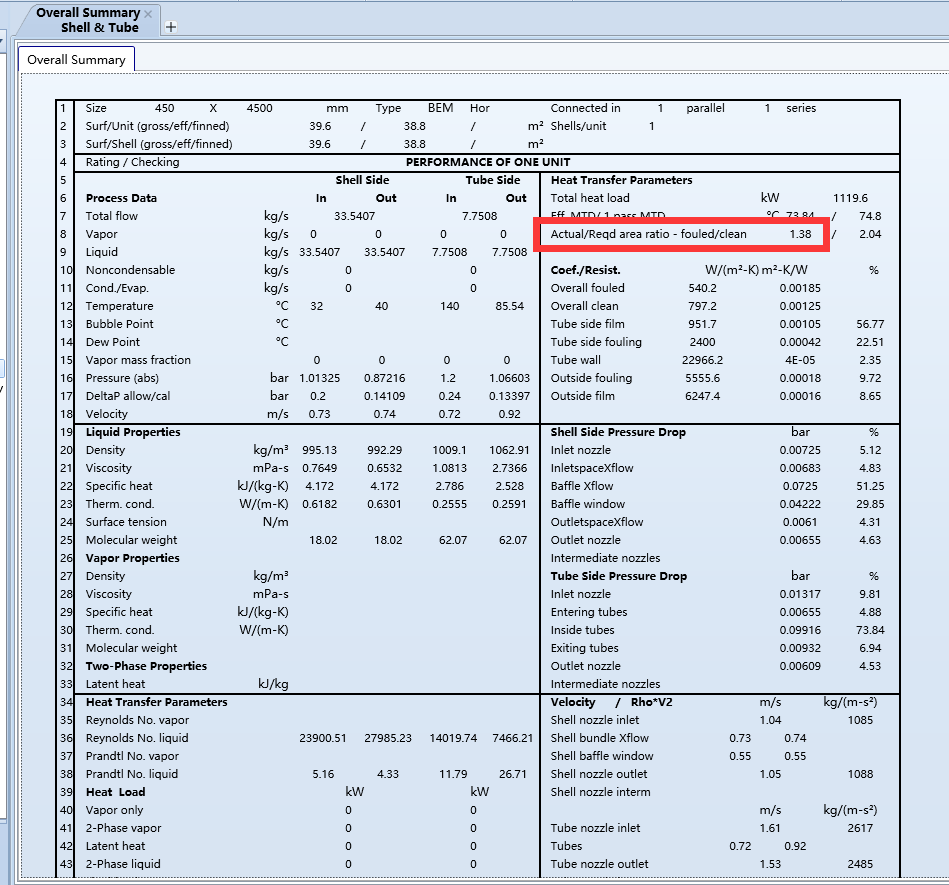The height and width of the screenshot is (885, 949).
Task: Select the exchanger Type BEM value
Action: (440, 108)
